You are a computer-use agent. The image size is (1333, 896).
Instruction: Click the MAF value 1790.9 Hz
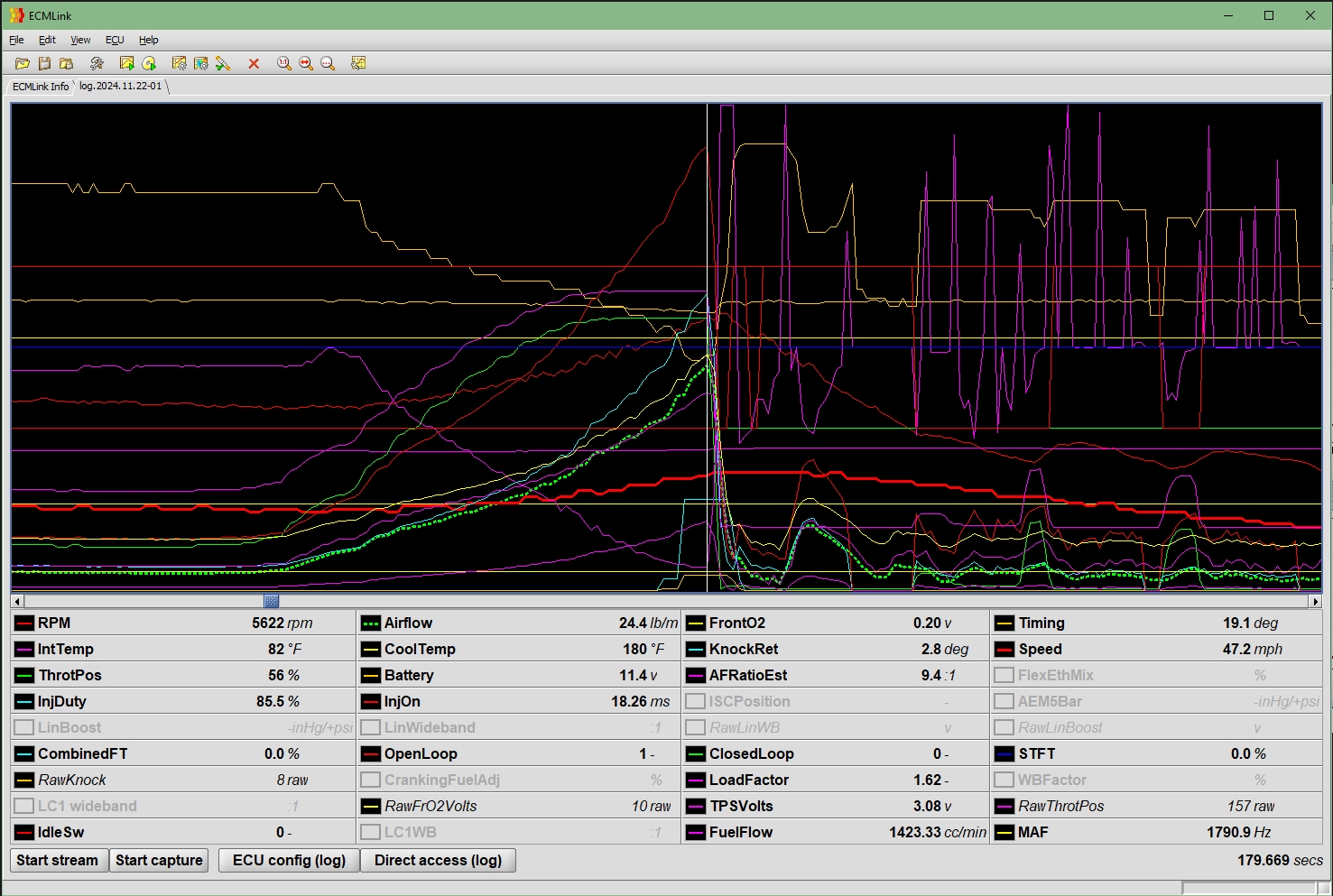pos(1239,832)
